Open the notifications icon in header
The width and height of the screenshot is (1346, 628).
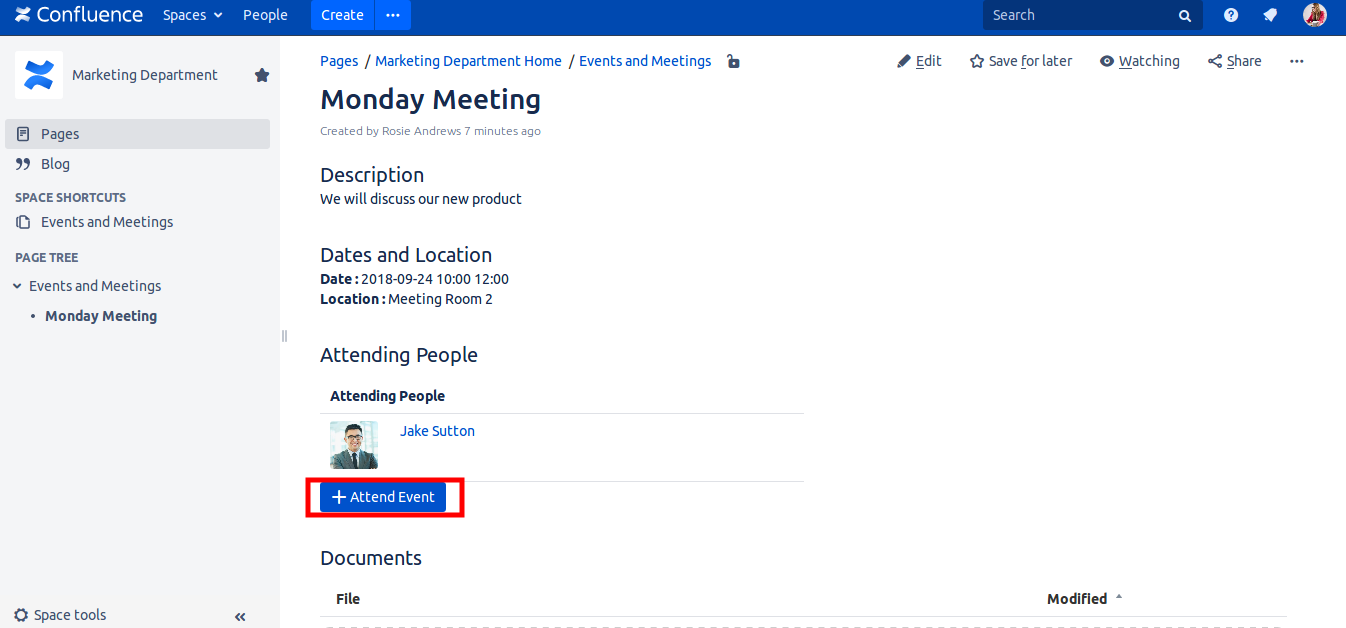point(1270,15)
